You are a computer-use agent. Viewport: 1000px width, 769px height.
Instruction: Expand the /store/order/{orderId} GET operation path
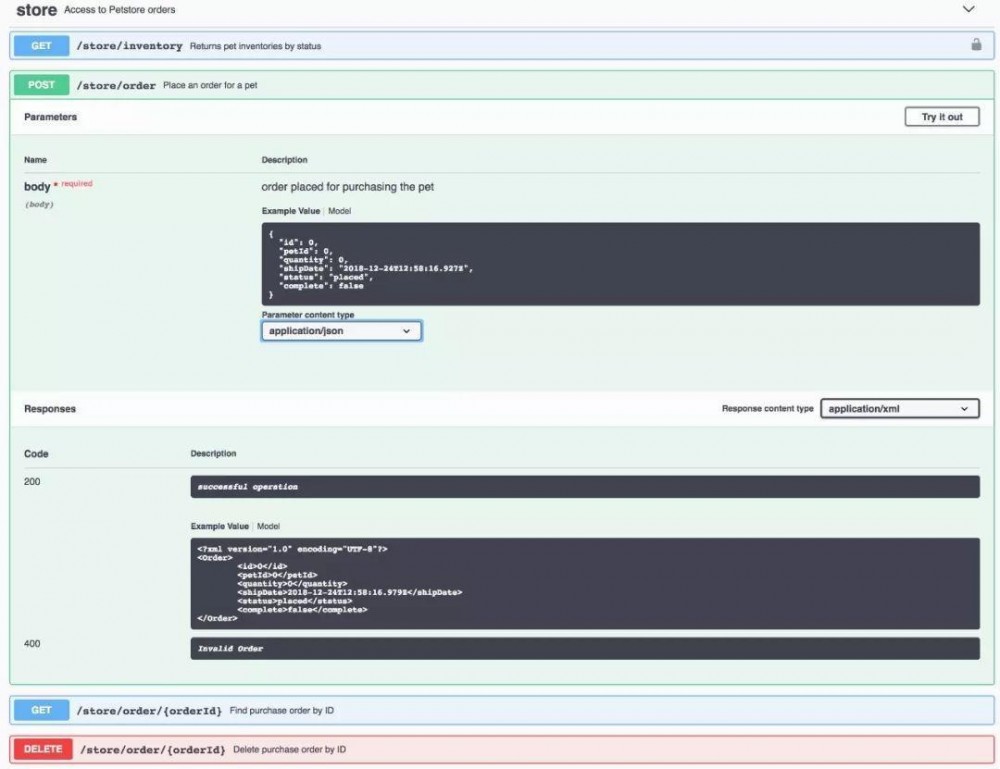149,710
